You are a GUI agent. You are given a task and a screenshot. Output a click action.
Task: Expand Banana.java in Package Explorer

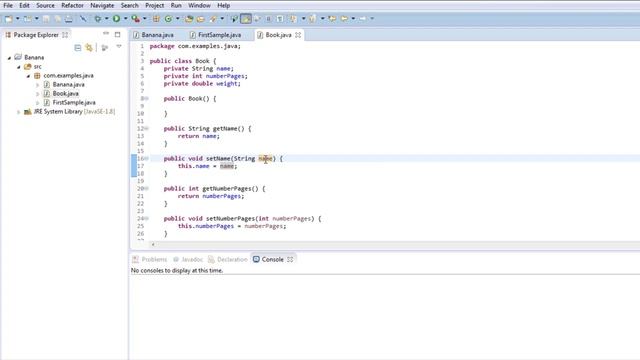tap(38, 85)
